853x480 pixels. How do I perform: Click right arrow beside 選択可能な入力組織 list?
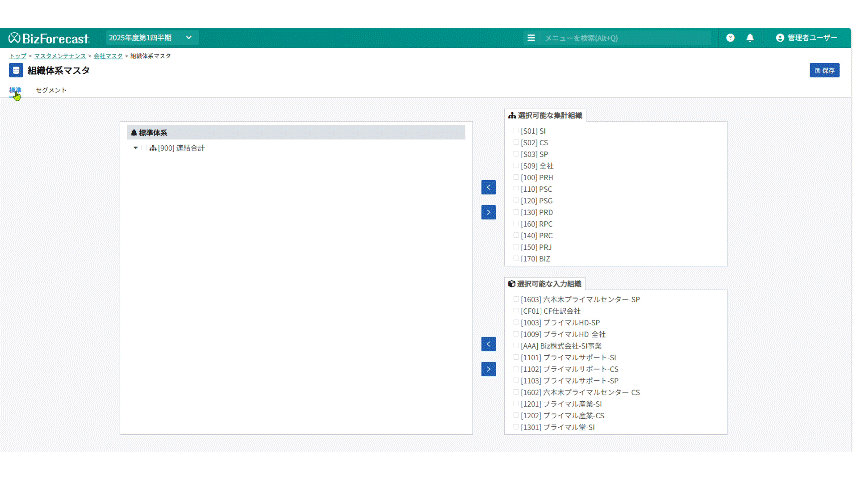(x=488, y=369)
